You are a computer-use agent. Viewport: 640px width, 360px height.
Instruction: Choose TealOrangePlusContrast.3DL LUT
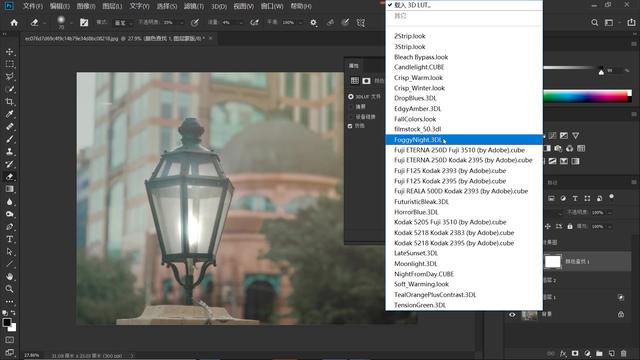464,294
